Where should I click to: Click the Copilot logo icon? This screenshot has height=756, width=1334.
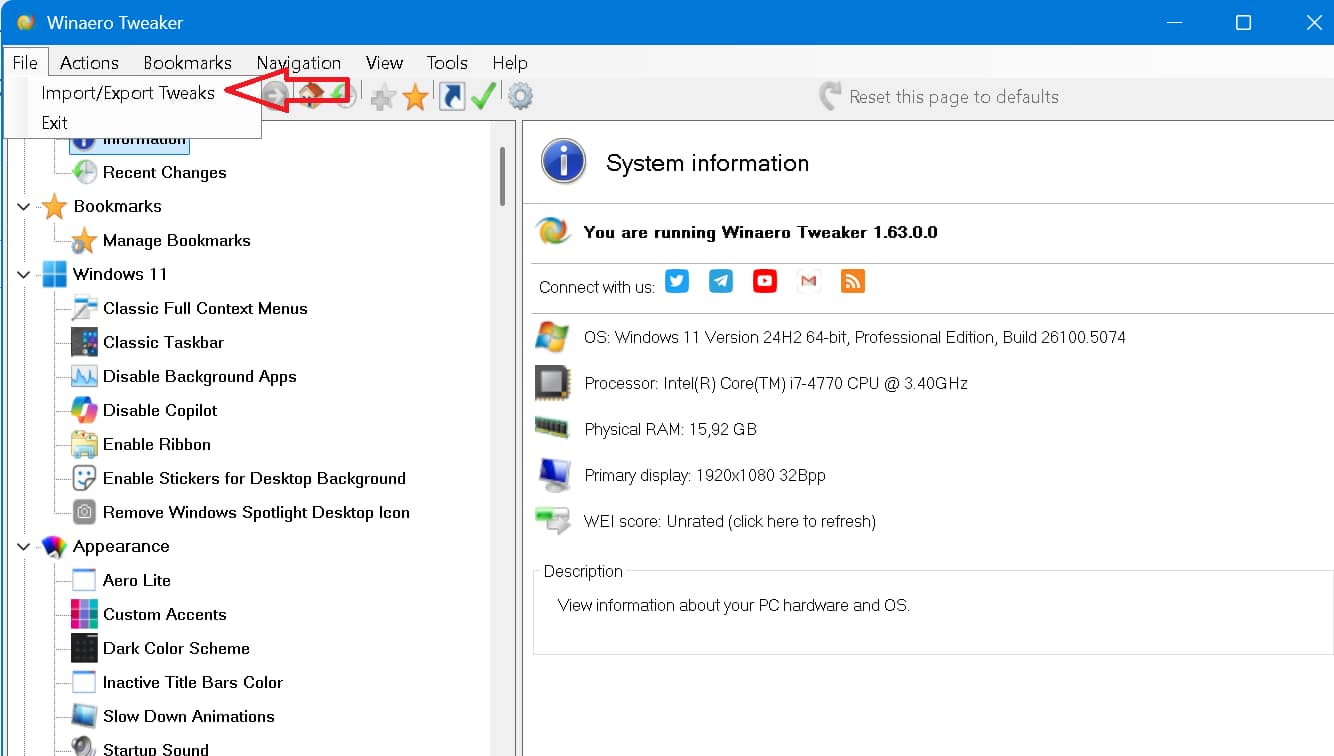click(84, 410)
